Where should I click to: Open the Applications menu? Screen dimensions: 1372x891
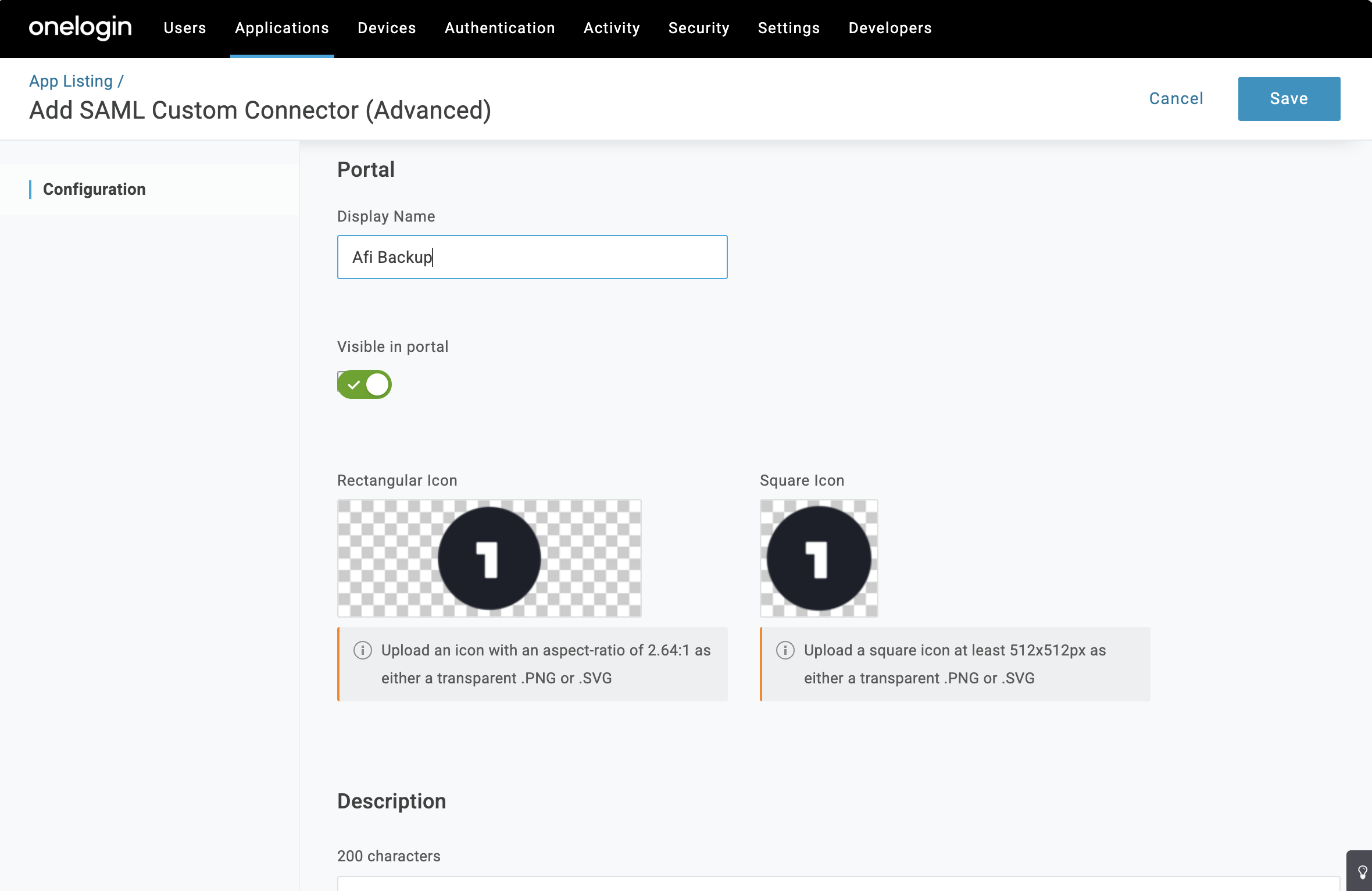coord(282,28)
